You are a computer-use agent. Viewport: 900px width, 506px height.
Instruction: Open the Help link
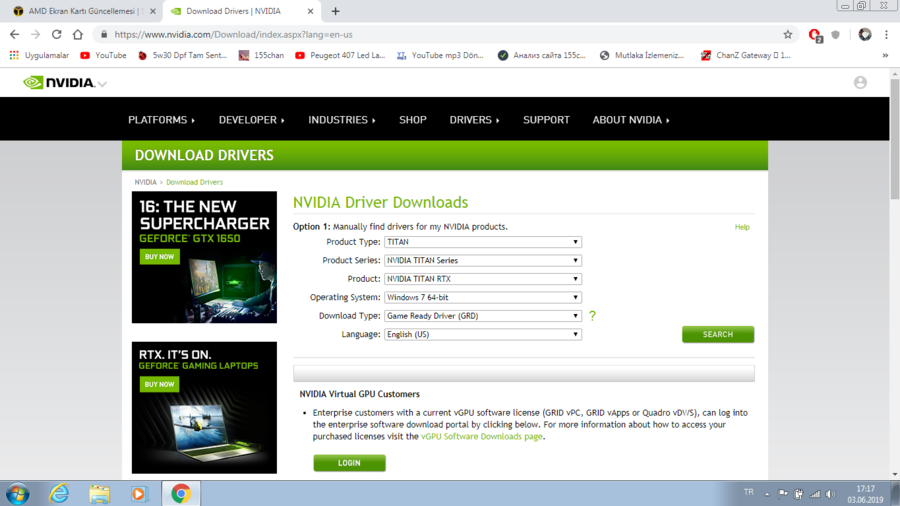(x=742, y=227)
